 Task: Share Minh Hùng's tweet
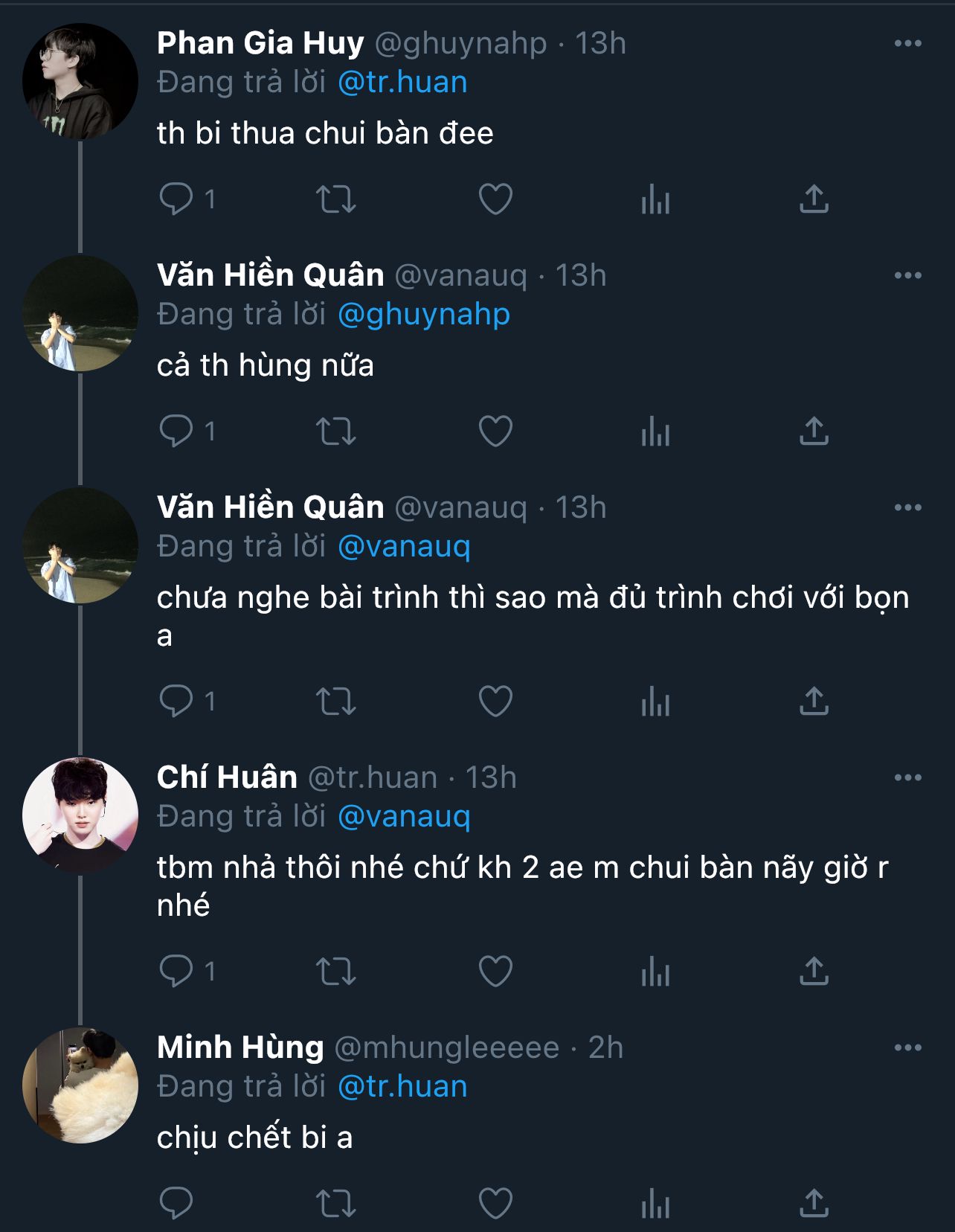coord(814,1204)
